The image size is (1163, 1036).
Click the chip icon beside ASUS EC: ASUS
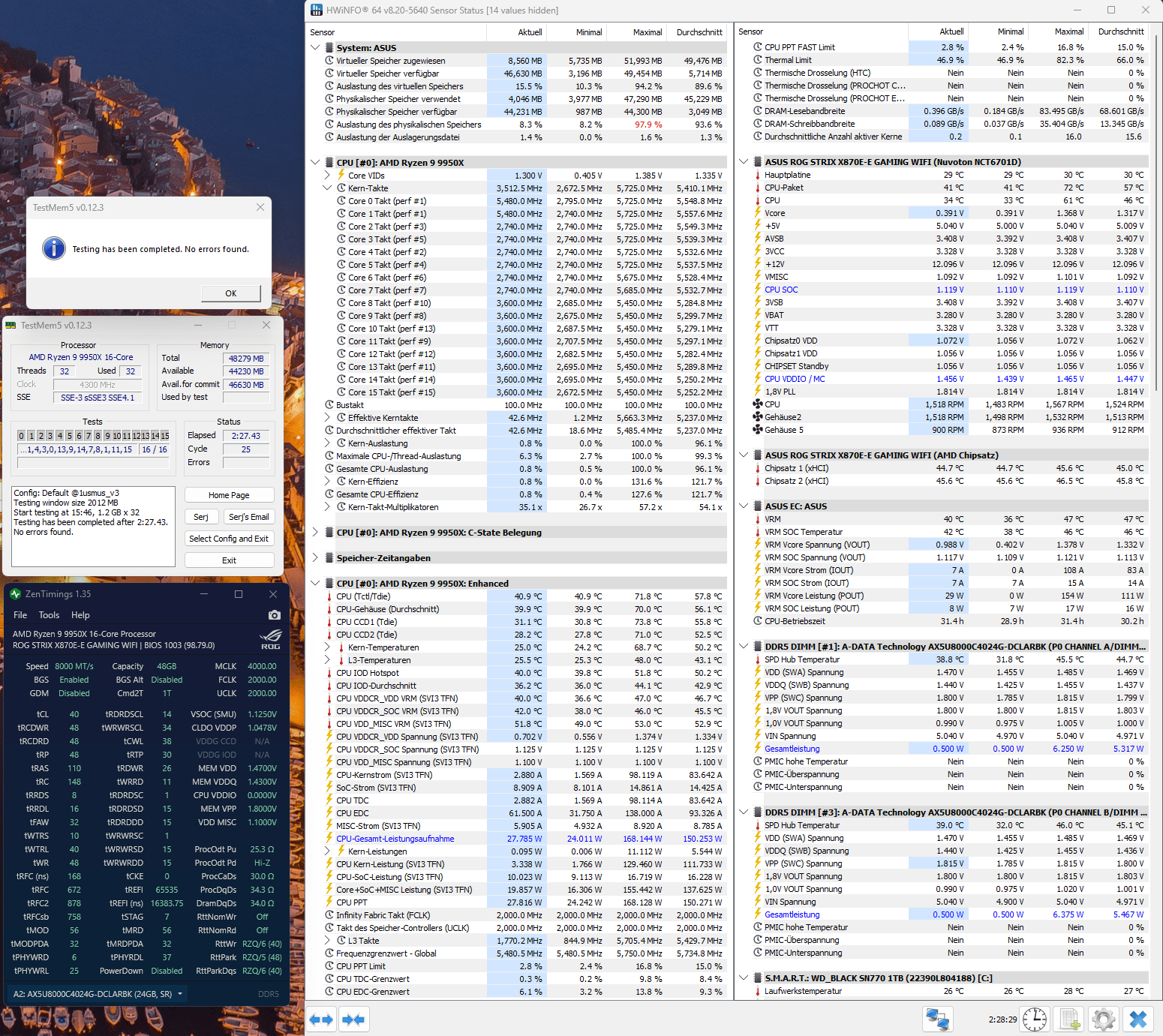point(758,506)
